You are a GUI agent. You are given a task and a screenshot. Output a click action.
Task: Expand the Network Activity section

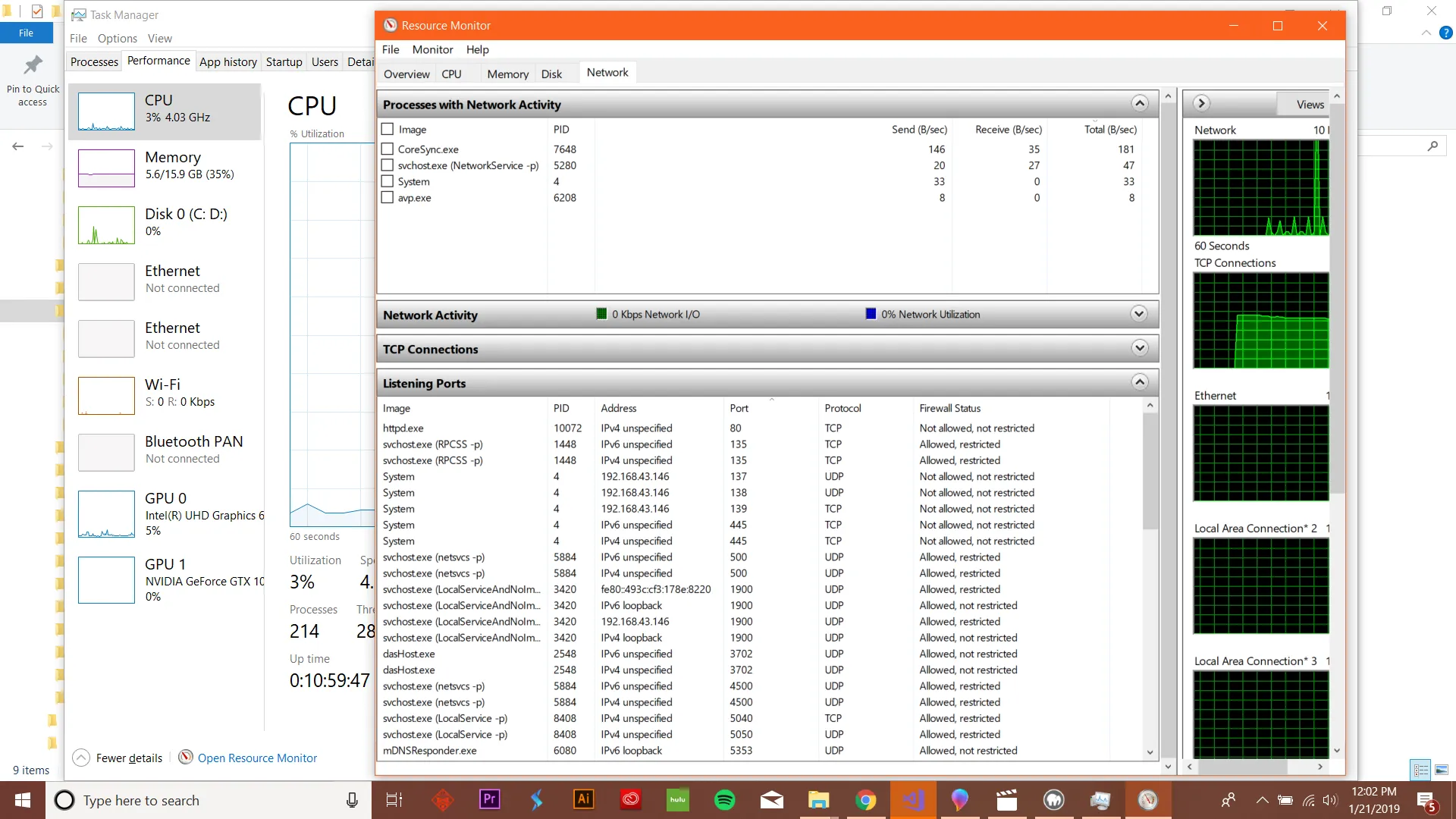coord(1139,315)
